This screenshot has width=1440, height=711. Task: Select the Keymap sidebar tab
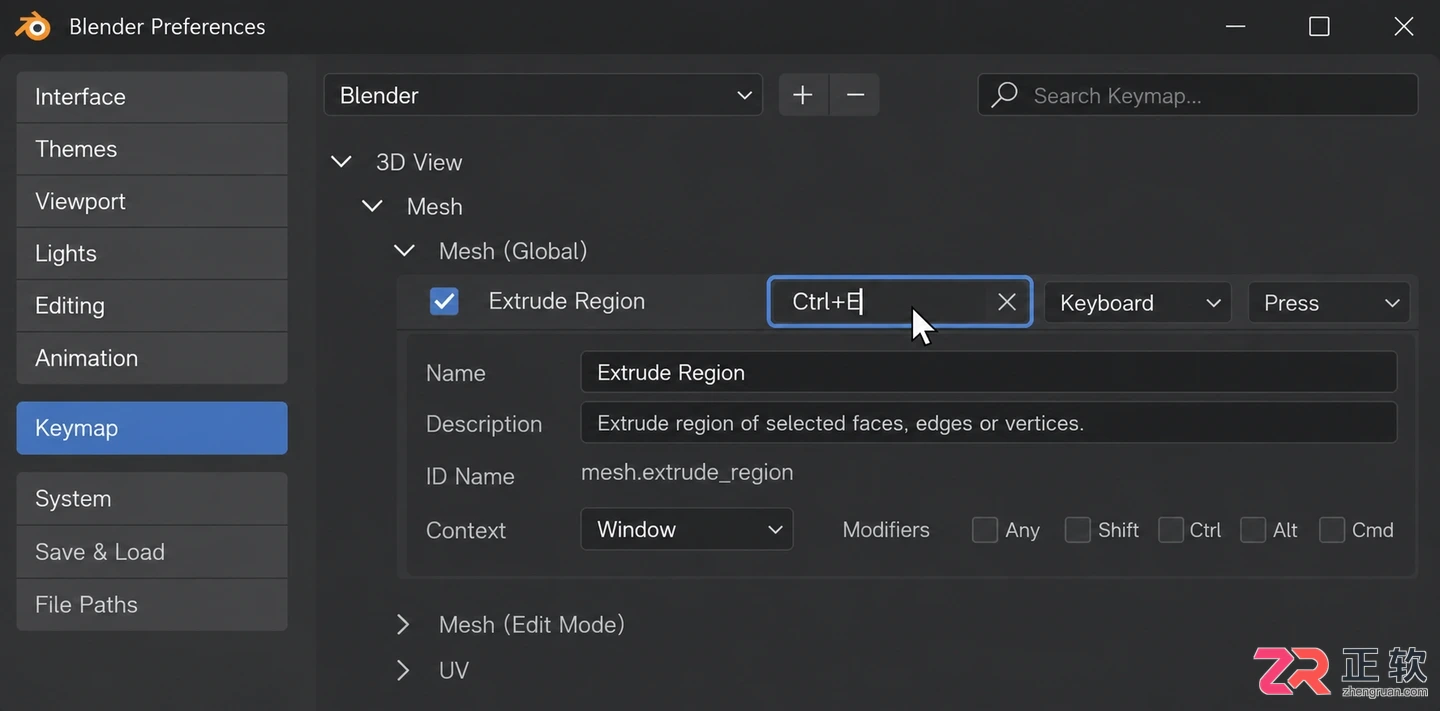pos(152,428)
